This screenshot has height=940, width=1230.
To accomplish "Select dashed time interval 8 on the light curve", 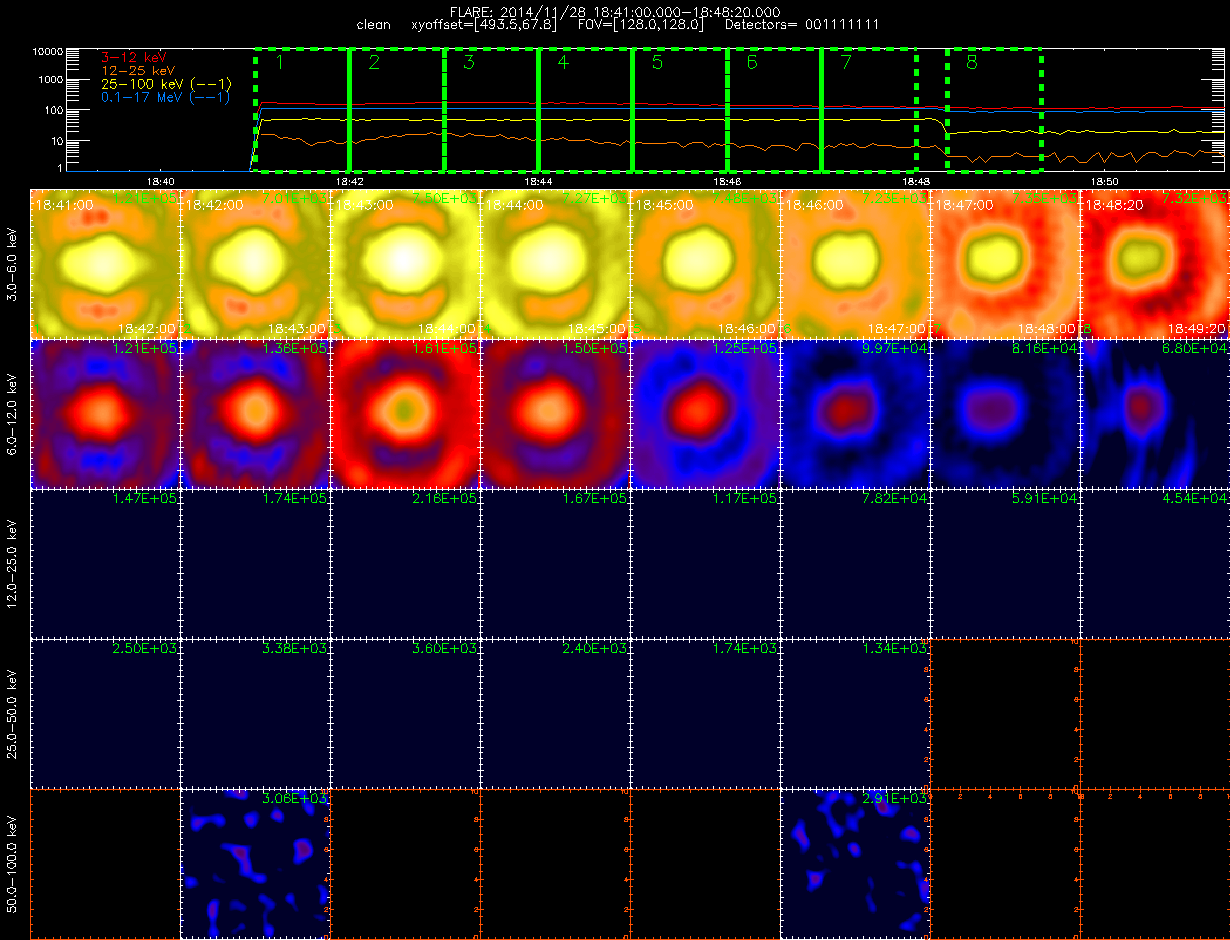I will pyautogui.click(x=994, y=109).
